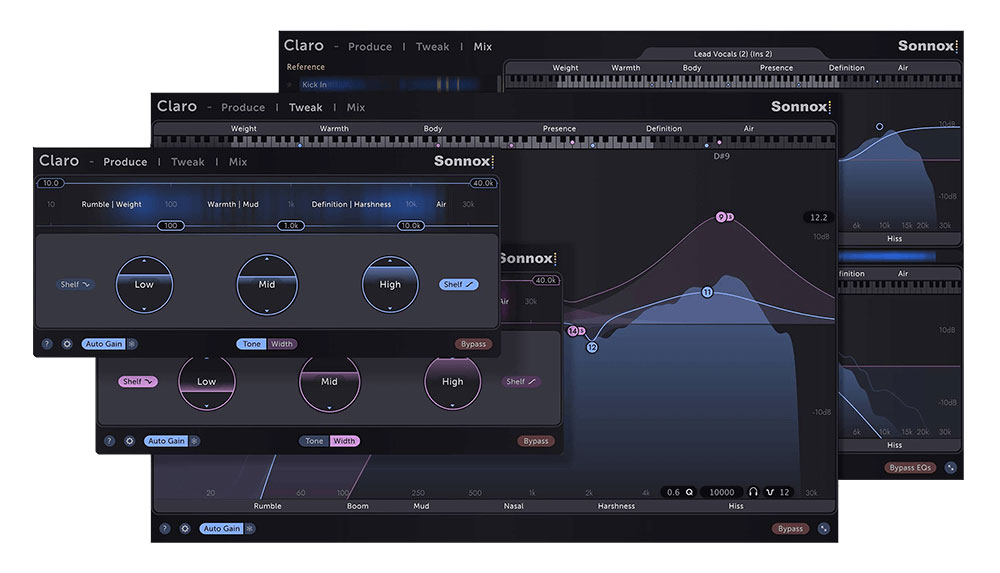This screenshot has width=1000, height=573.
Task: Click the pink Low dial in the Width-mode window
Action: pos(207,382)
